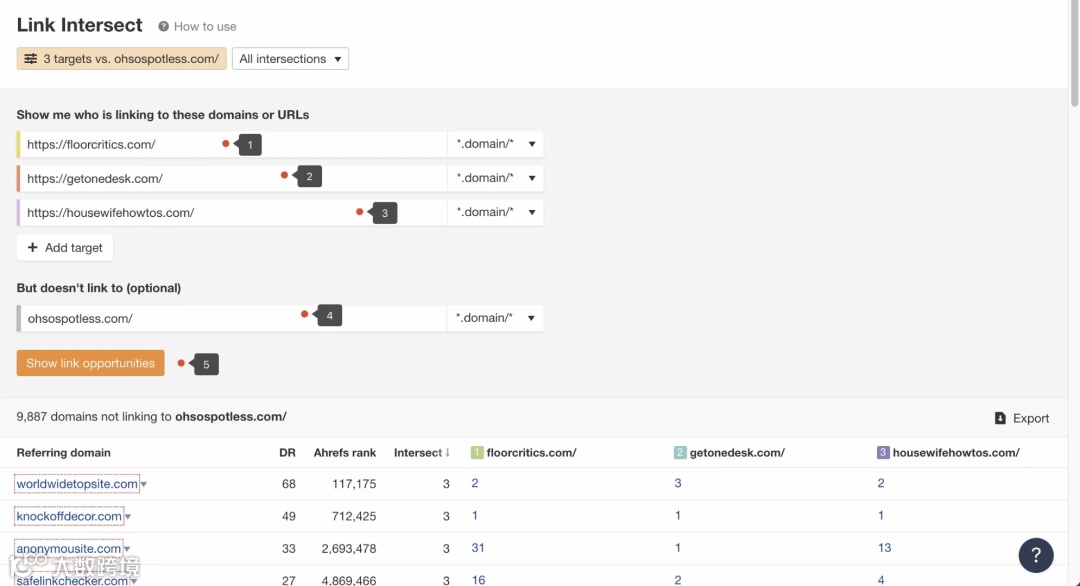Click housewifehowtos link count 13 for anonymousite.com
This screenshot has width=1080, height=586.
(884, 547)
